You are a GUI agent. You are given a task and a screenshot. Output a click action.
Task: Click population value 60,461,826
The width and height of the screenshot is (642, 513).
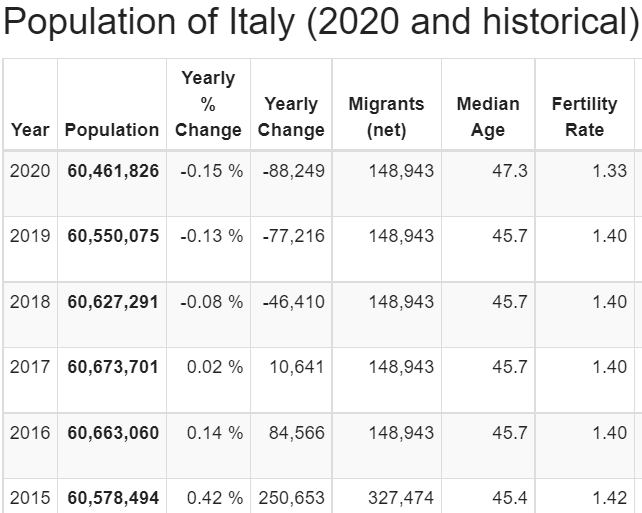click(113, 171)
